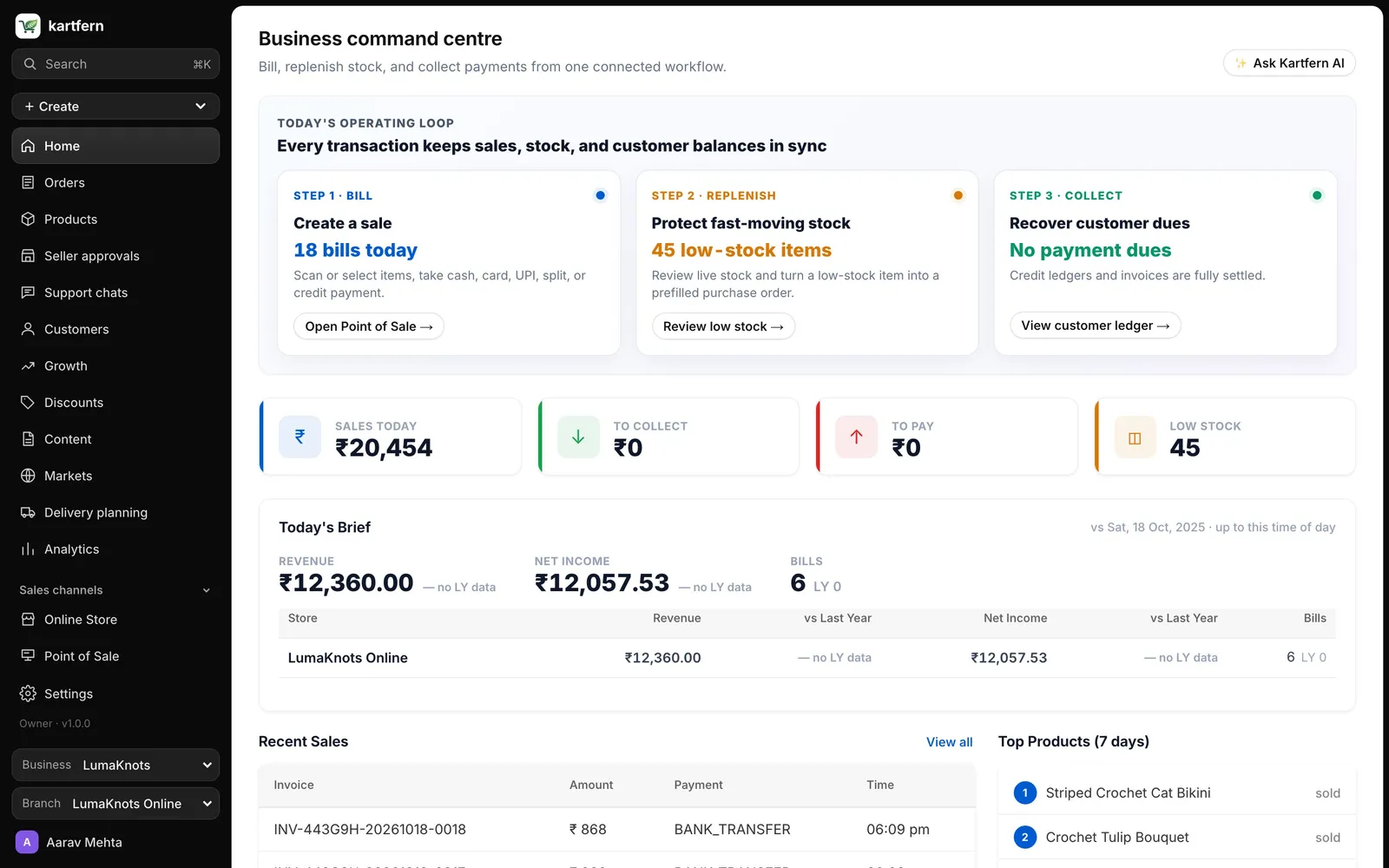Navigate to Delivery planning

pyautogui.click(x=115, y=512)
